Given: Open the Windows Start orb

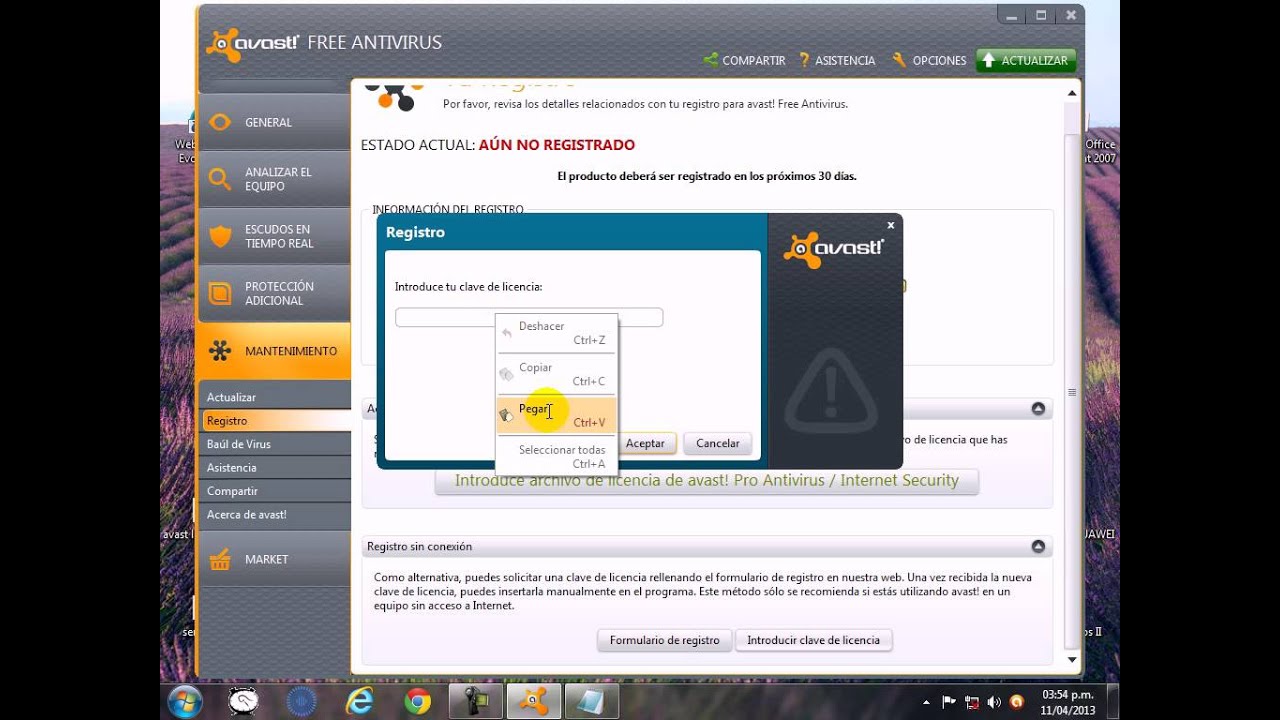Looking at the screenshot, I should click(x=185, y=701).
